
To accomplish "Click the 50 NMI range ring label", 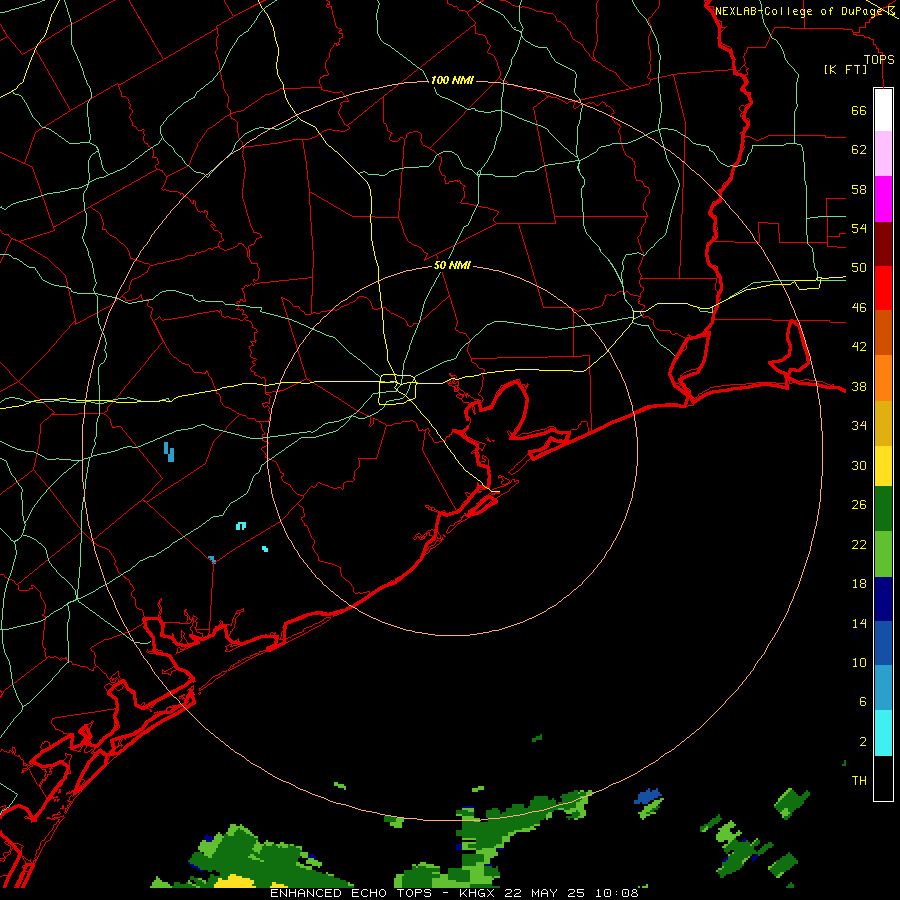I will pyautogui.click(x=452, y=265).
